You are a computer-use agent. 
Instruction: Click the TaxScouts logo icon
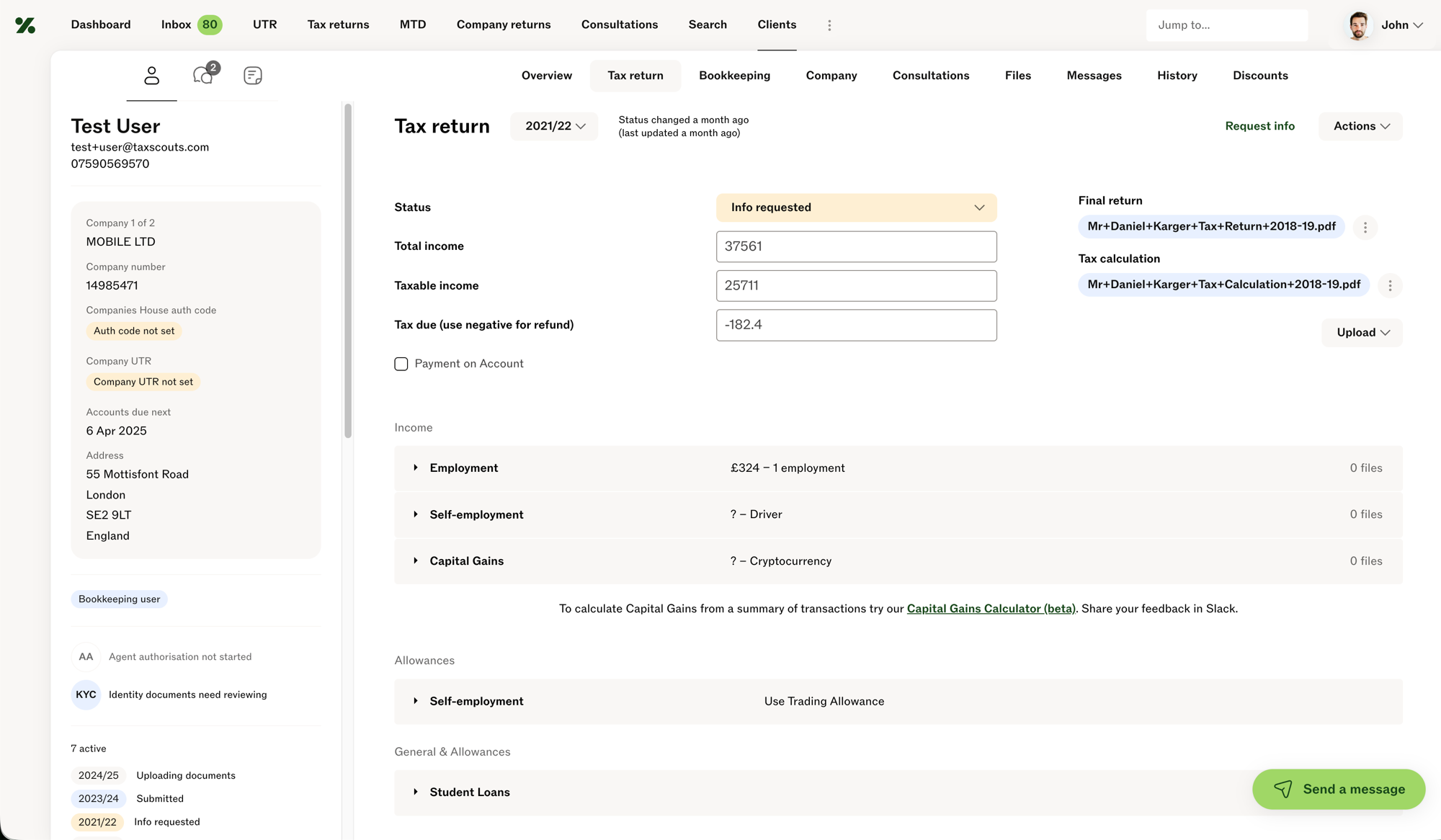tap(25, 25)
